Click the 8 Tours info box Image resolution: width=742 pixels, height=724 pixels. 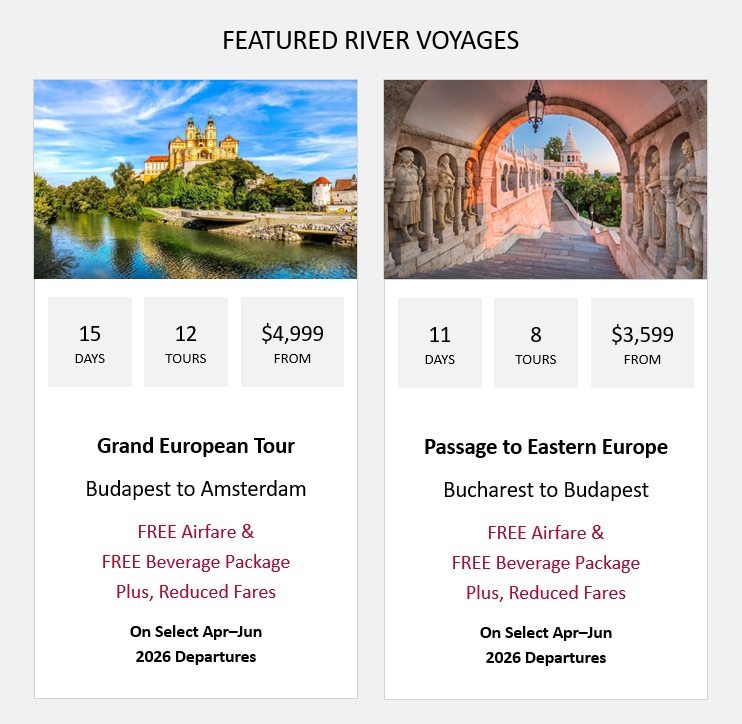536,343
